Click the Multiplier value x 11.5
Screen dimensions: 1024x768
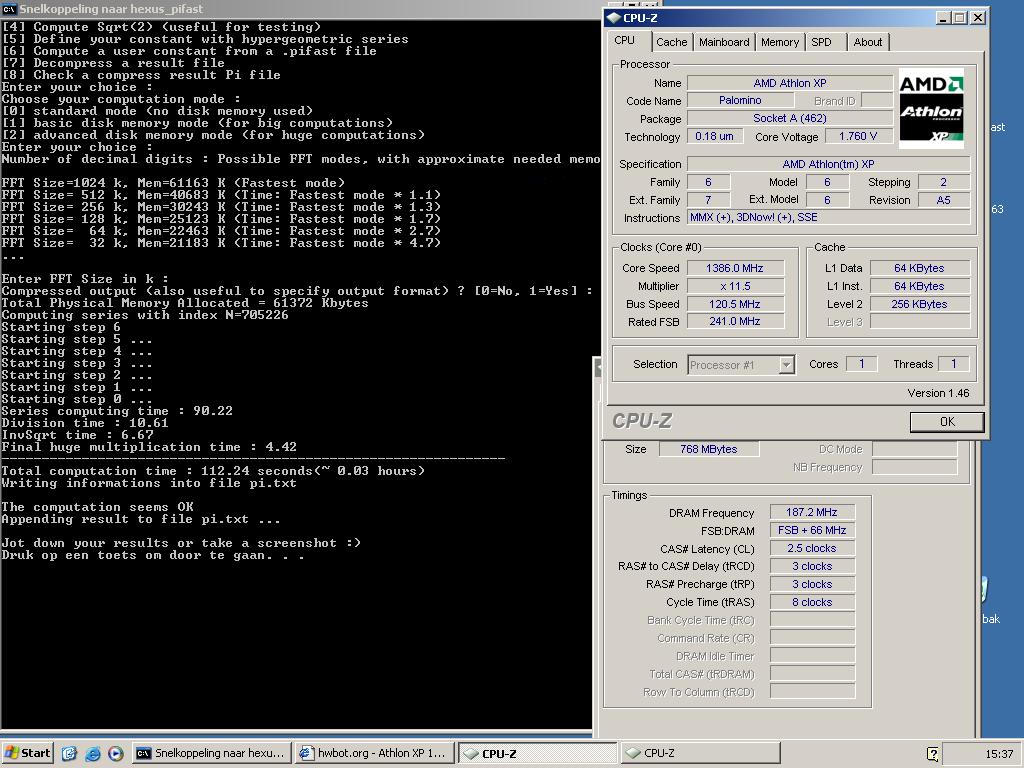[735, 286]
